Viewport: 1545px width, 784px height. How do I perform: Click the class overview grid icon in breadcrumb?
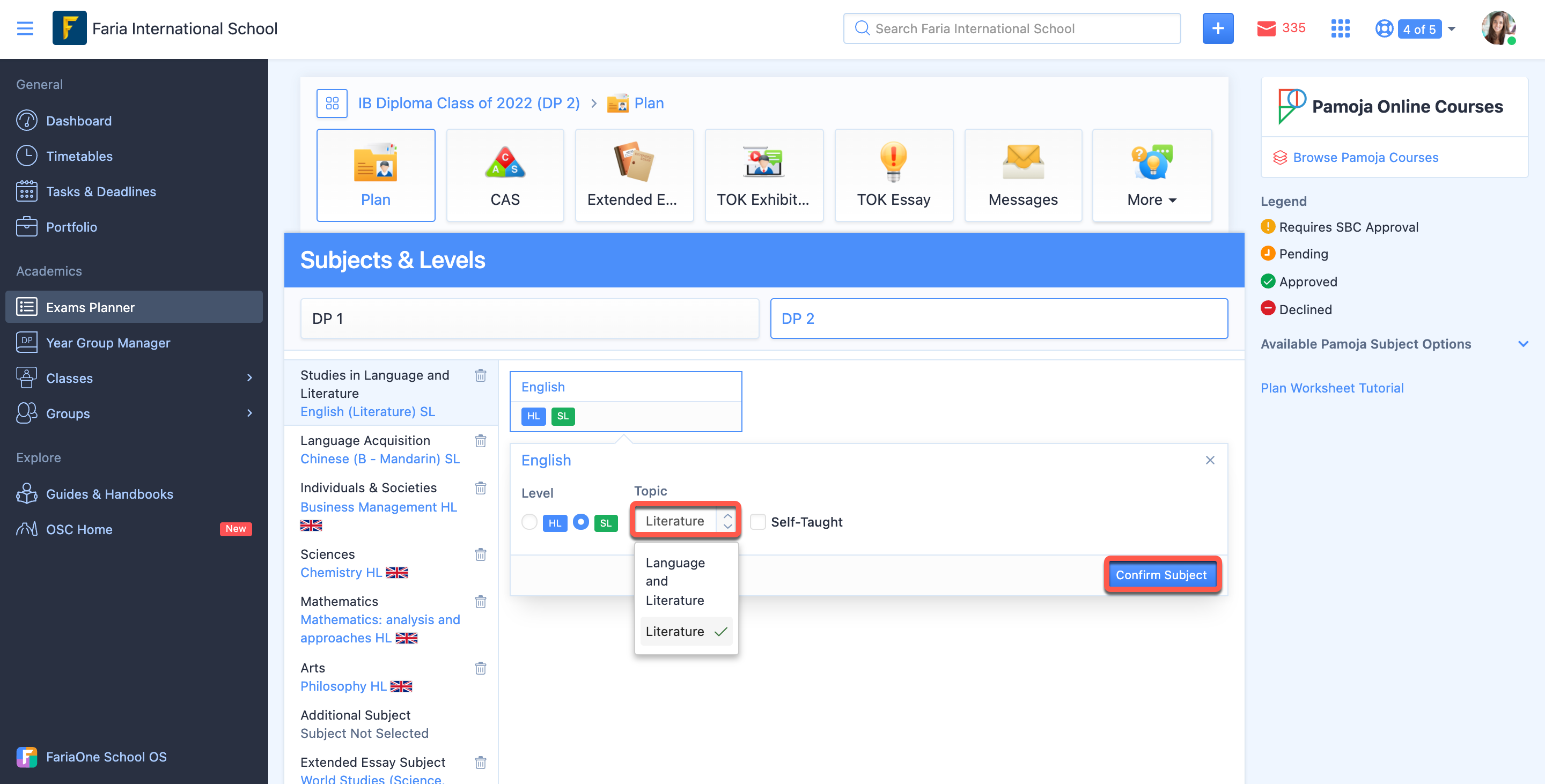click(332, 103)
